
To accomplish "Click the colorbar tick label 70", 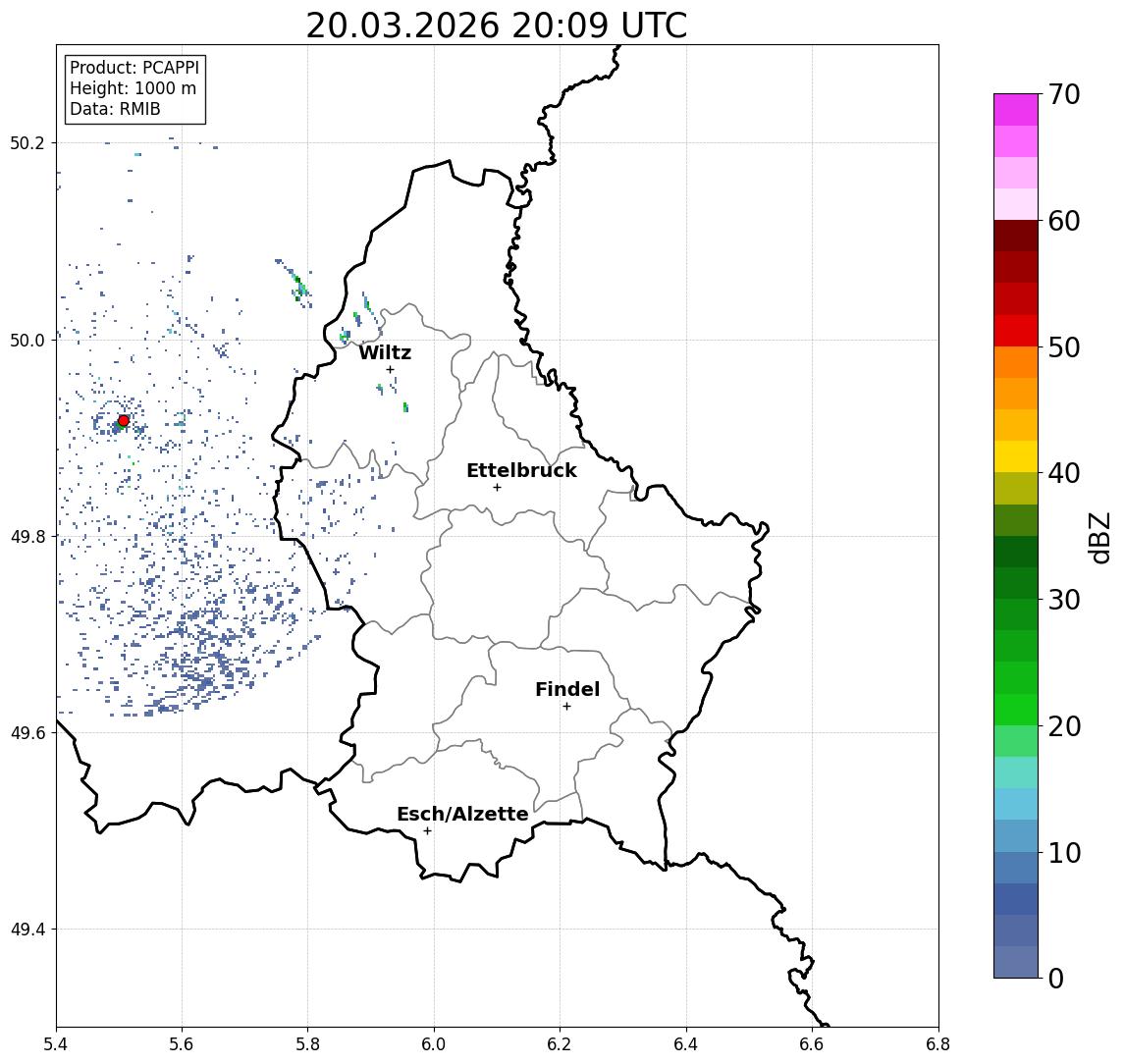I will click(1064, 94).
